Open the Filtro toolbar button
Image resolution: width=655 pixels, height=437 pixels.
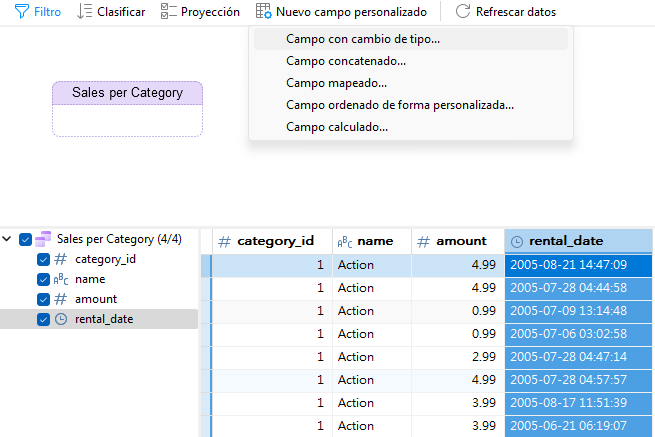[x=38, y=12]
